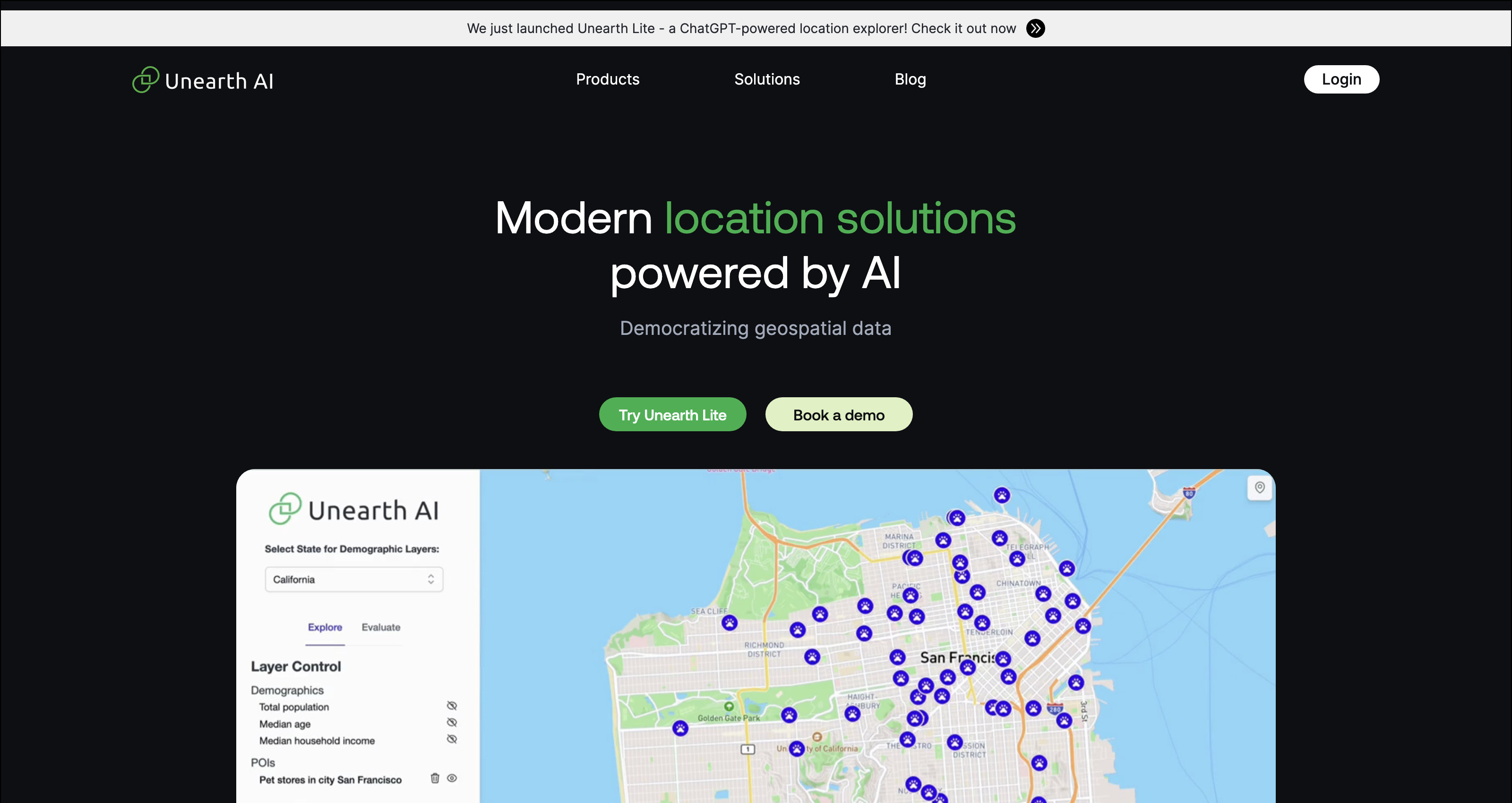1512x803 pixels.
Task: Click the 'Pet stores in city San Francisco' label
Action: pos(330,779)
